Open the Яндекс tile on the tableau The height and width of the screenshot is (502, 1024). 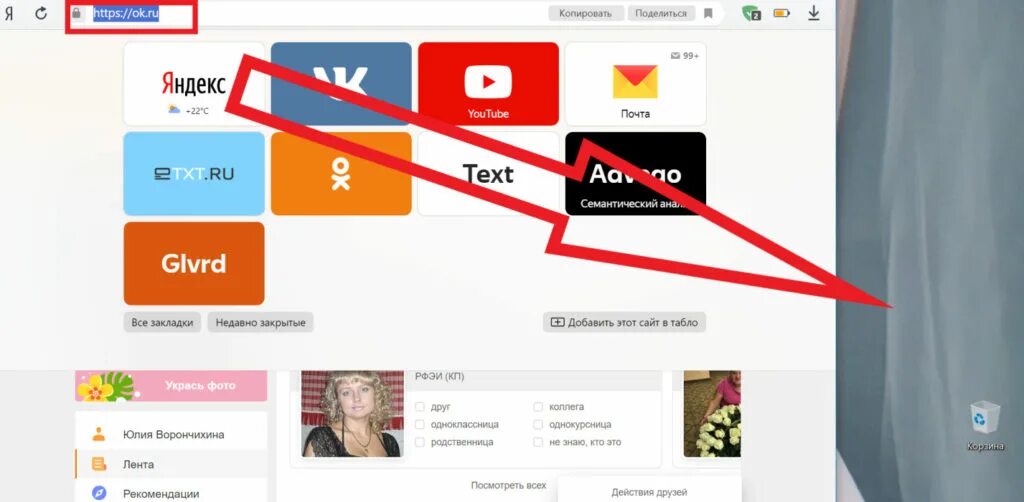(194, 84)
